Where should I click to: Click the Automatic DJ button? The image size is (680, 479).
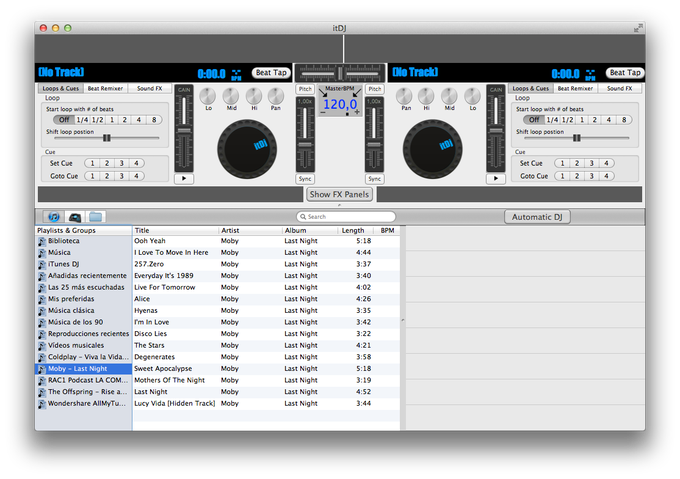point(537,217)
